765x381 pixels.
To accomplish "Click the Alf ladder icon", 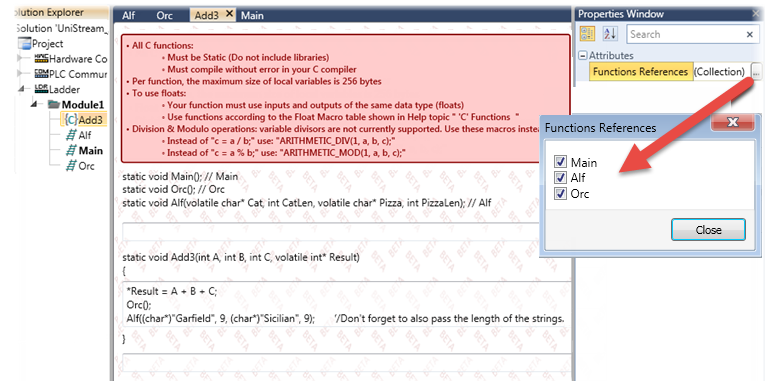I will click(x=72, y=135).
